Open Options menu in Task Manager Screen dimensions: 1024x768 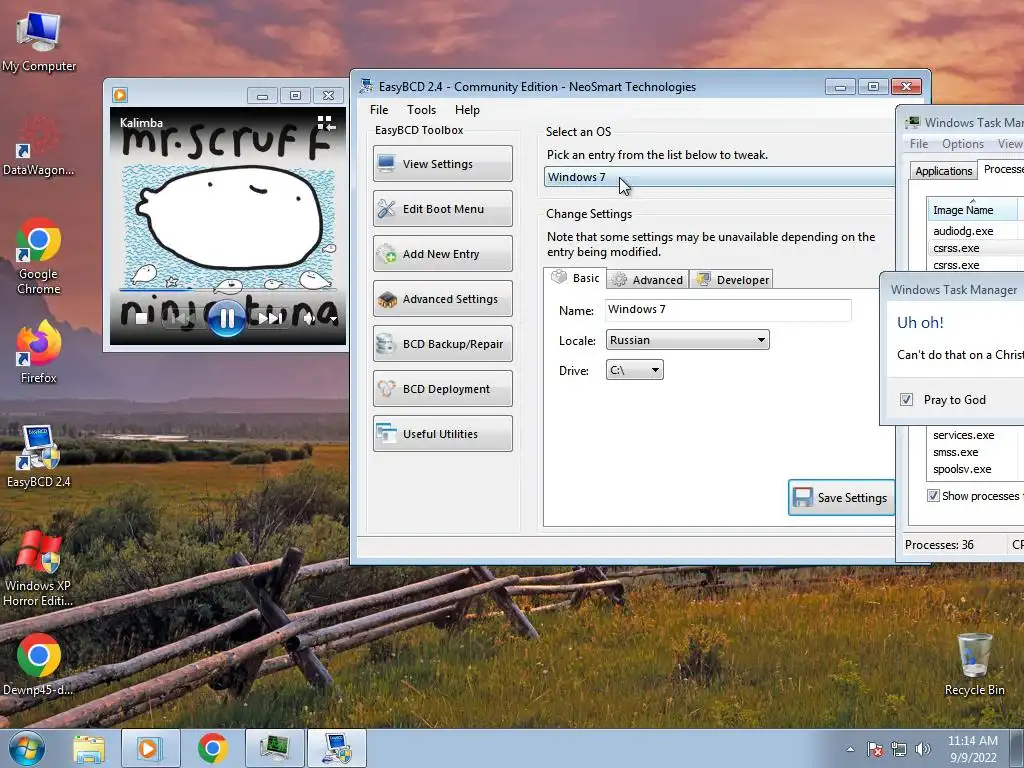(963, 144)
